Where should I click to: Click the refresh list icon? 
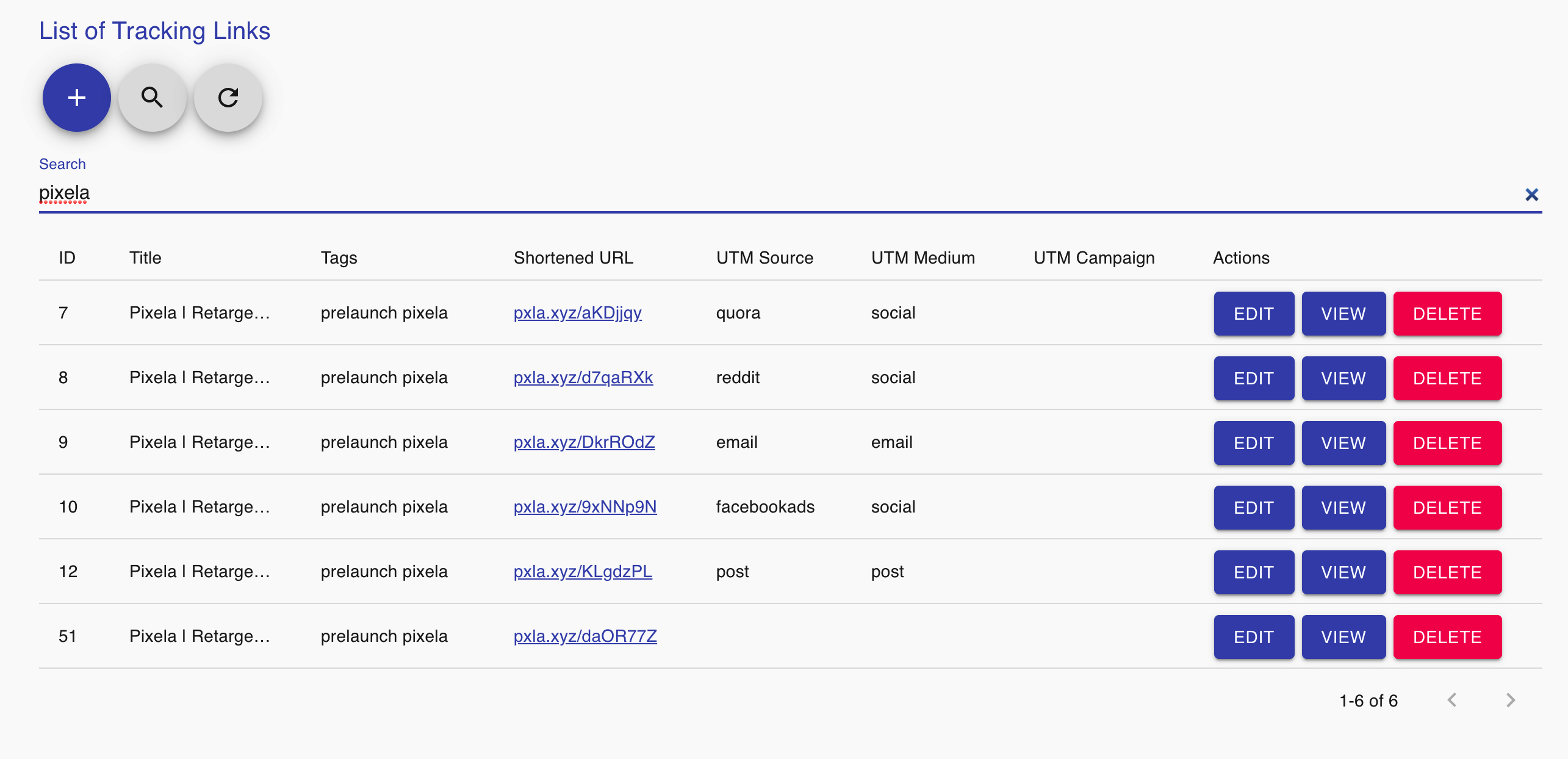tap(228, 98)
